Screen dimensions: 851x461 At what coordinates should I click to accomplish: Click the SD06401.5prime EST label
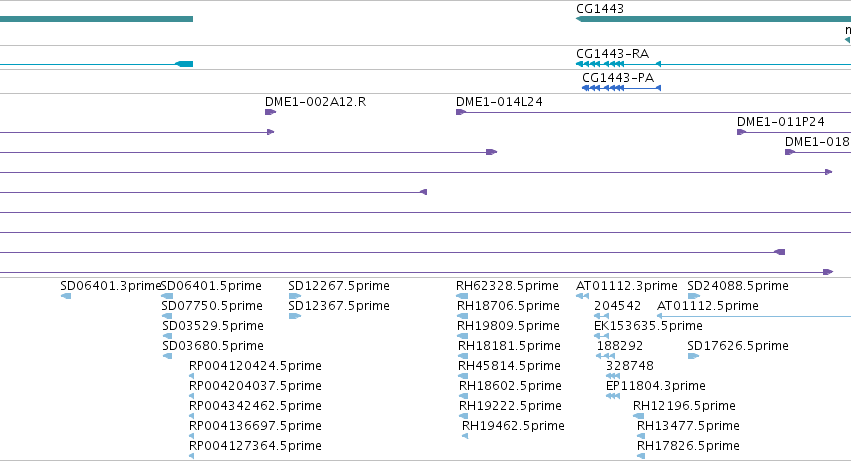pos(211,286)
